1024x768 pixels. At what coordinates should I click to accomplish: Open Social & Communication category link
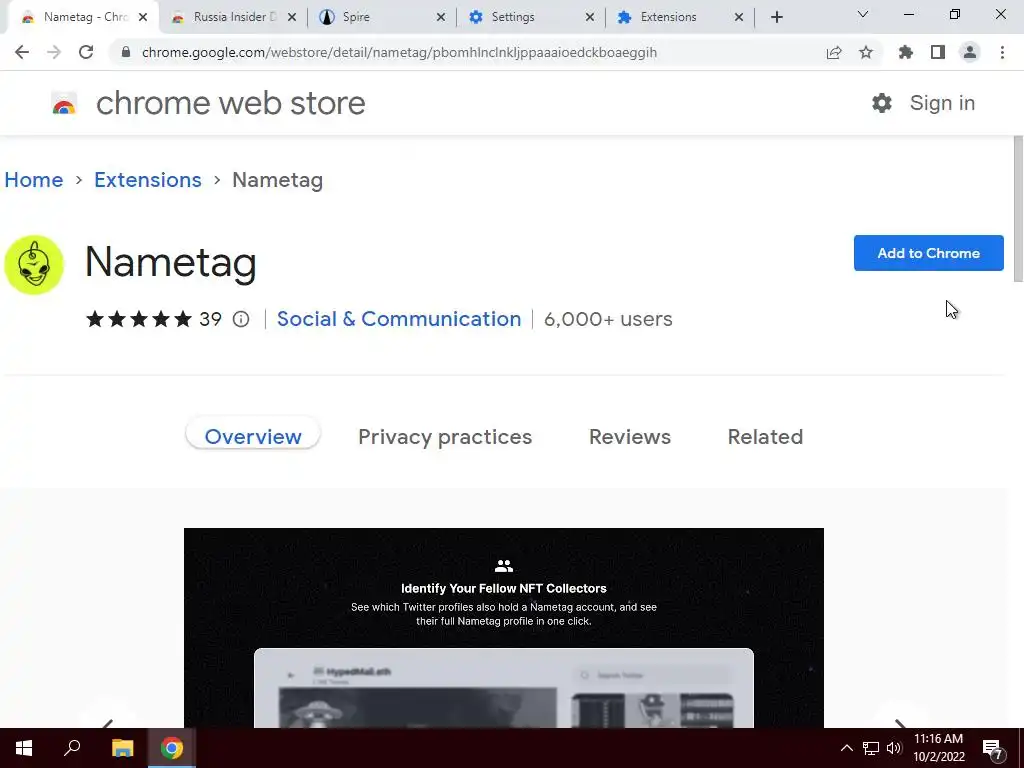click(x=399, y=319)
